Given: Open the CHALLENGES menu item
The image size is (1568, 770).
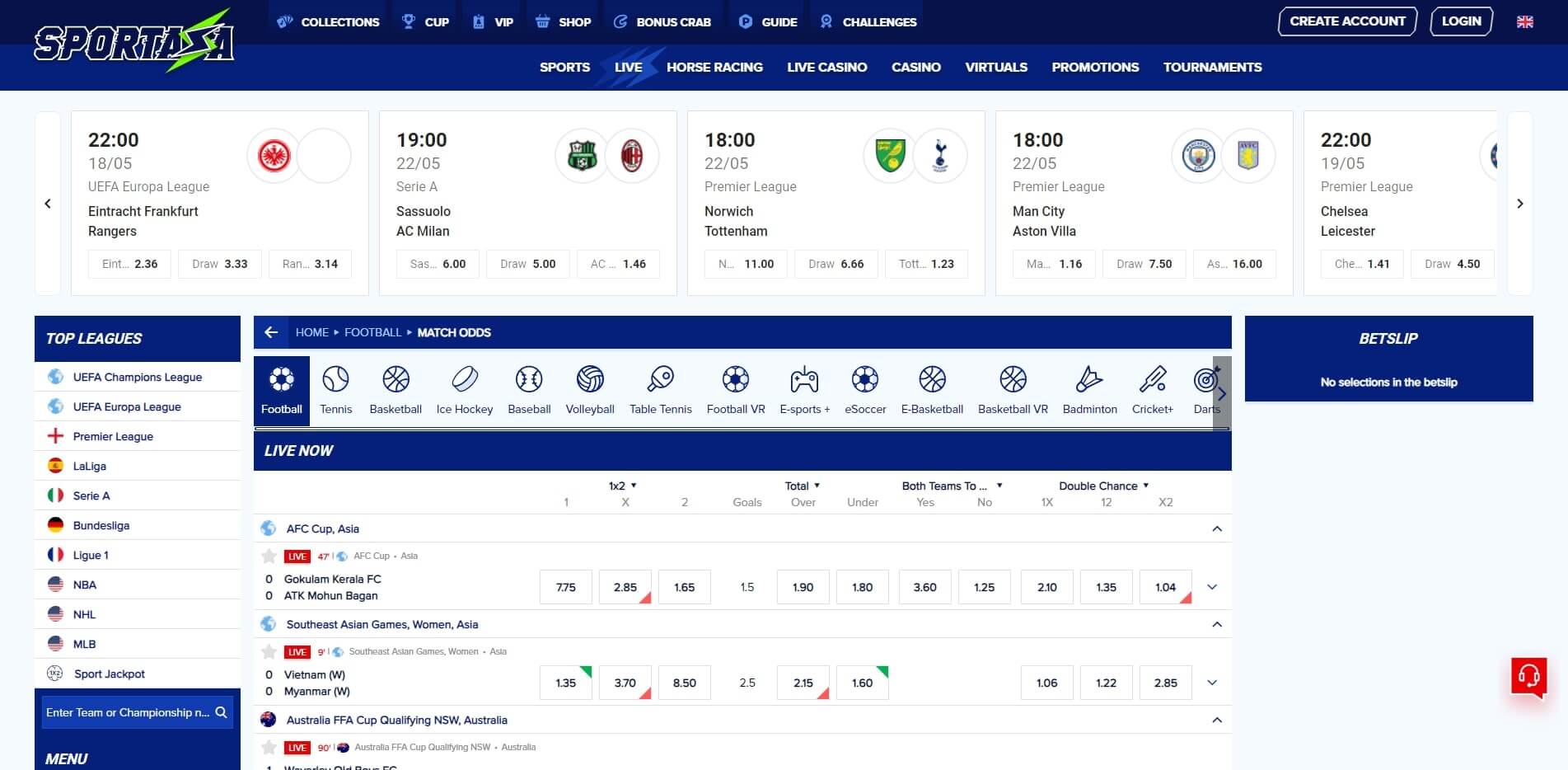Looking at the screenshot, I should pyautogui.click(x=868, y=22).
